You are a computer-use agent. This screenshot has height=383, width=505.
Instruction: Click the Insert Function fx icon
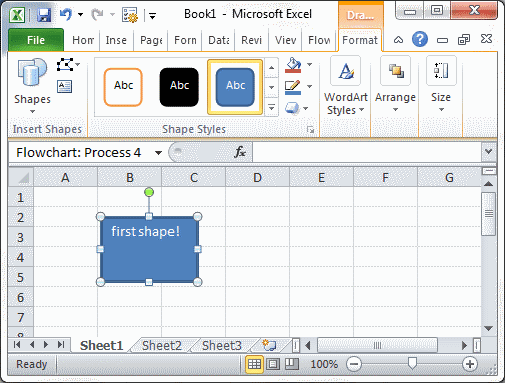coord(240,152)
